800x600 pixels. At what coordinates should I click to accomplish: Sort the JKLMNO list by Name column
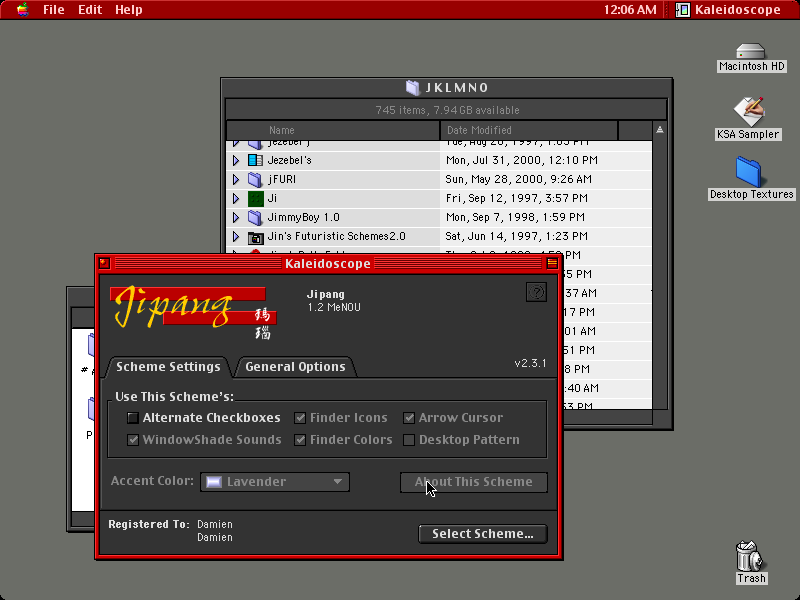[333, 130]
